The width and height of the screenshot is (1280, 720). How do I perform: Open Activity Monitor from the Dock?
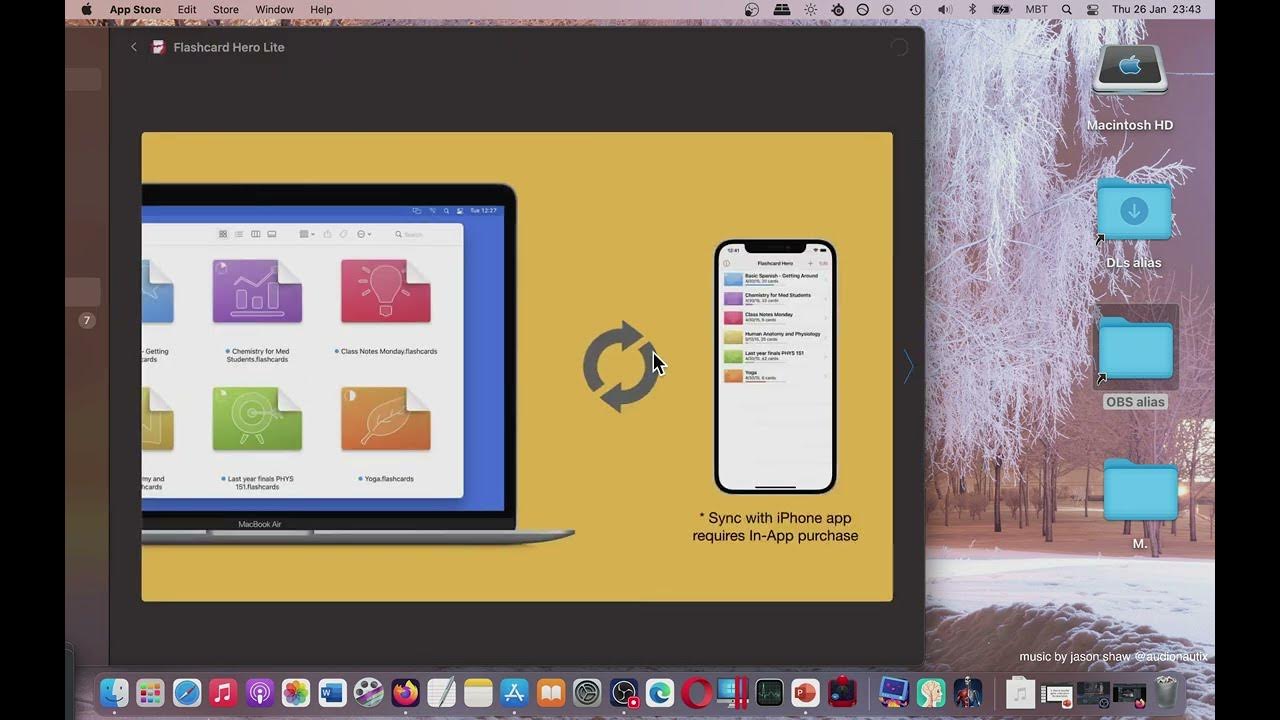769,692
